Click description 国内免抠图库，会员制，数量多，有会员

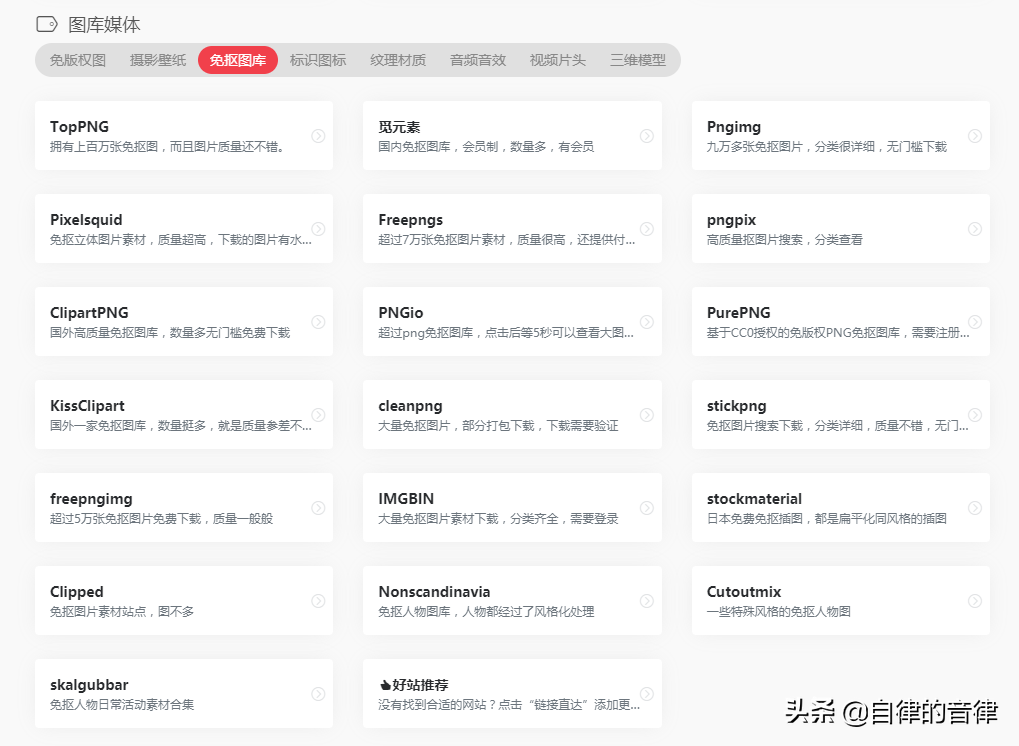click(x=486, y=147)
